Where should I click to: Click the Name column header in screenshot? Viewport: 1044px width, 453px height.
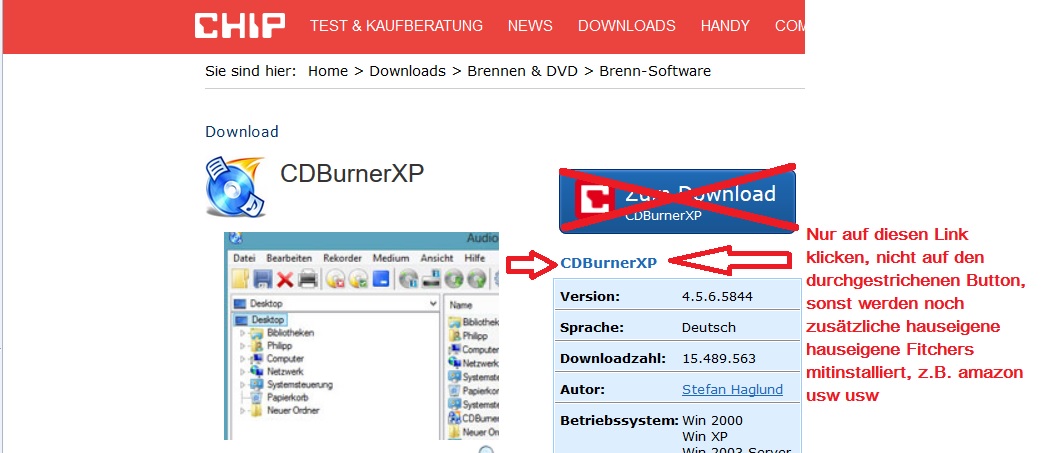pyautogui.click(x=461, y=304)
